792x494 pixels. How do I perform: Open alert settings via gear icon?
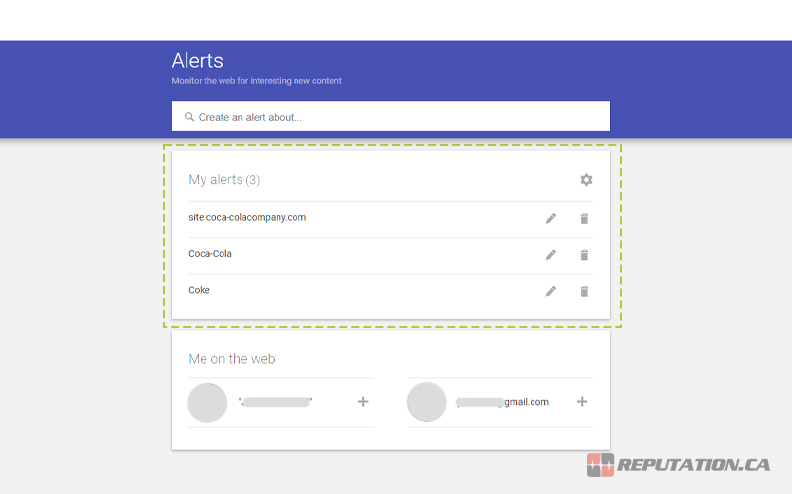[586, 180]
